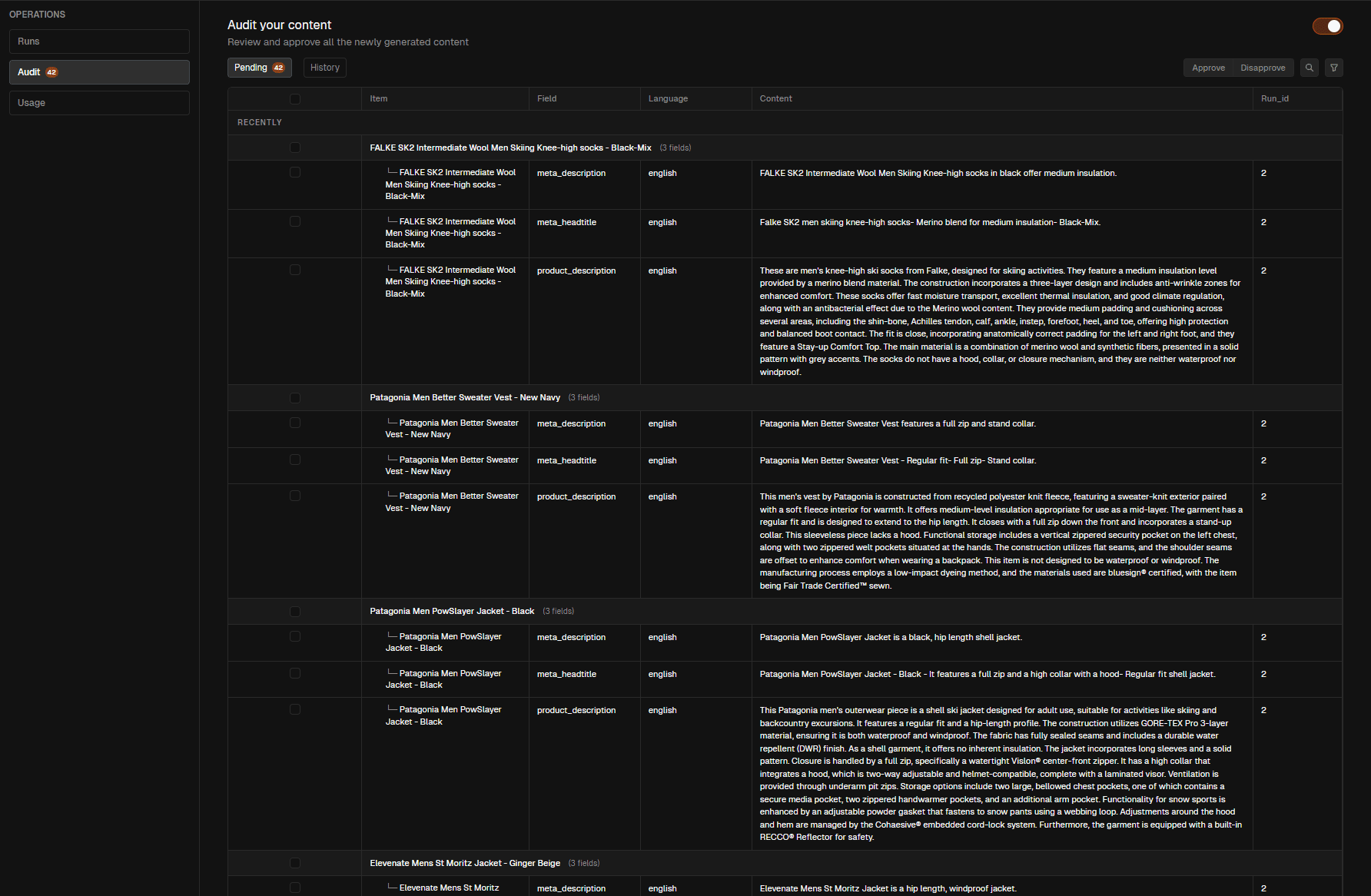
Task: Disable the audit content toggle switch
Action: click(1327, 25)
